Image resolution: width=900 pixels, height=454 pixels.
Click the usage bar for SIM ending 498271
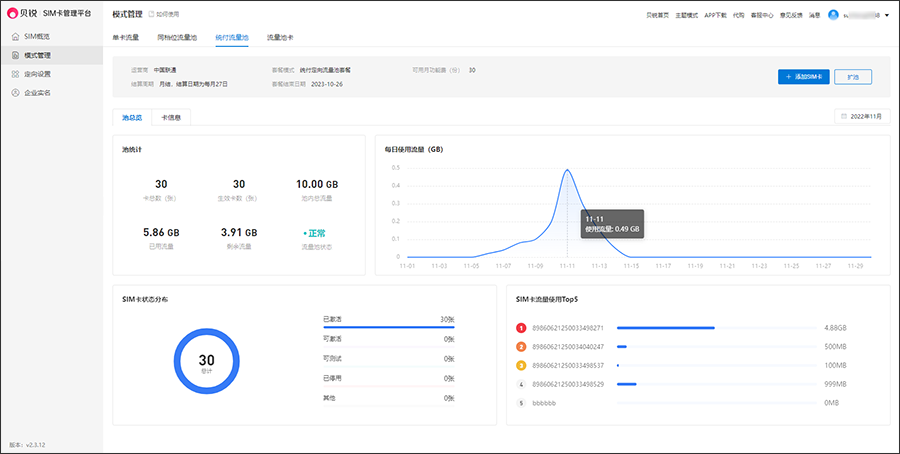pos(716,328)
